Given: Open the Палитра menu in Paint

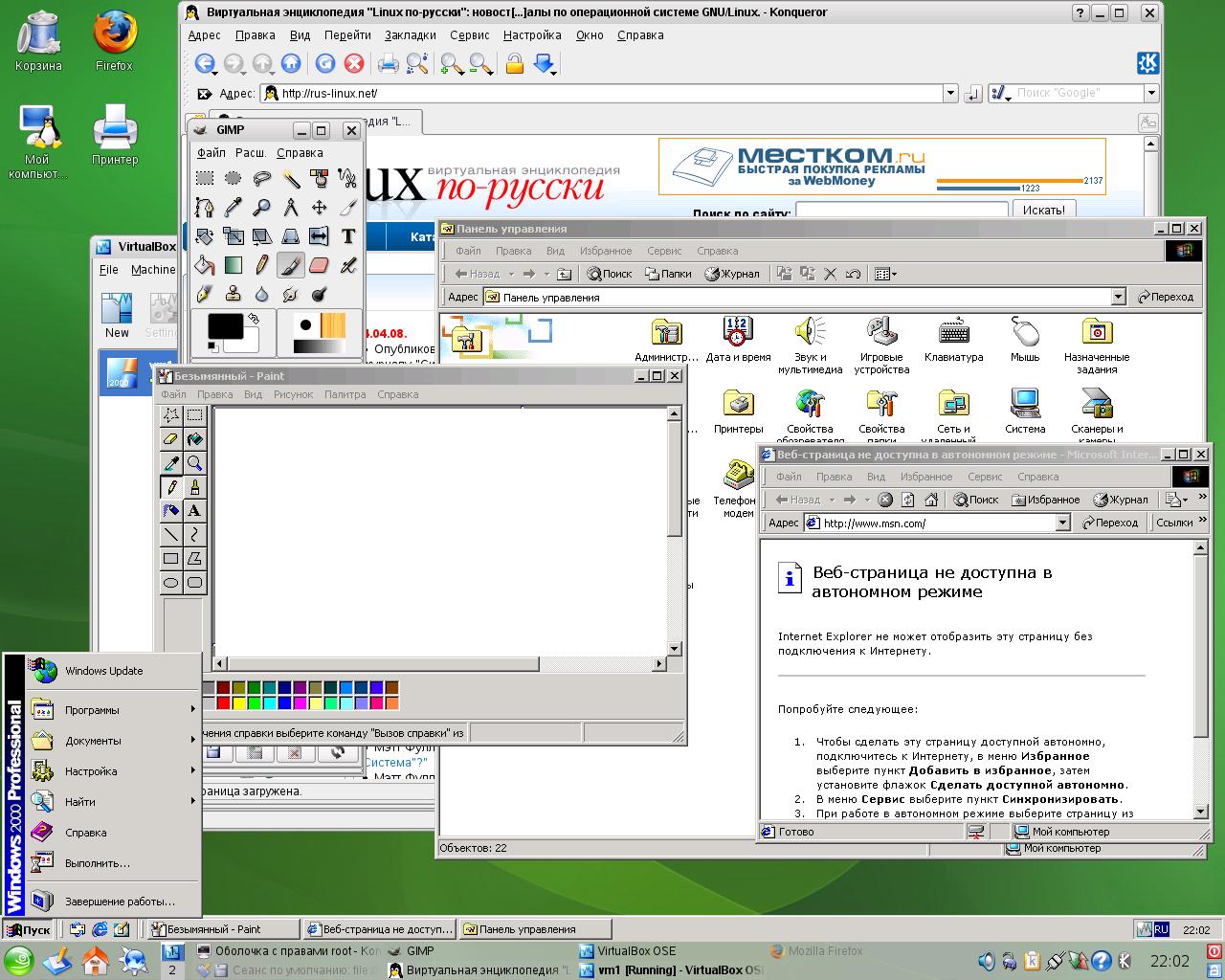Looking at the screenshot, I should click(x=345, y=394).
